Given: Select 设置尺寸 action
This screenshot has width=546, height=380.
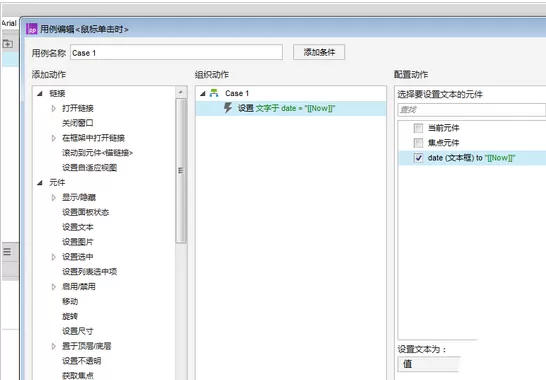Looking at the screenshot, I should [x=78, y=331].
